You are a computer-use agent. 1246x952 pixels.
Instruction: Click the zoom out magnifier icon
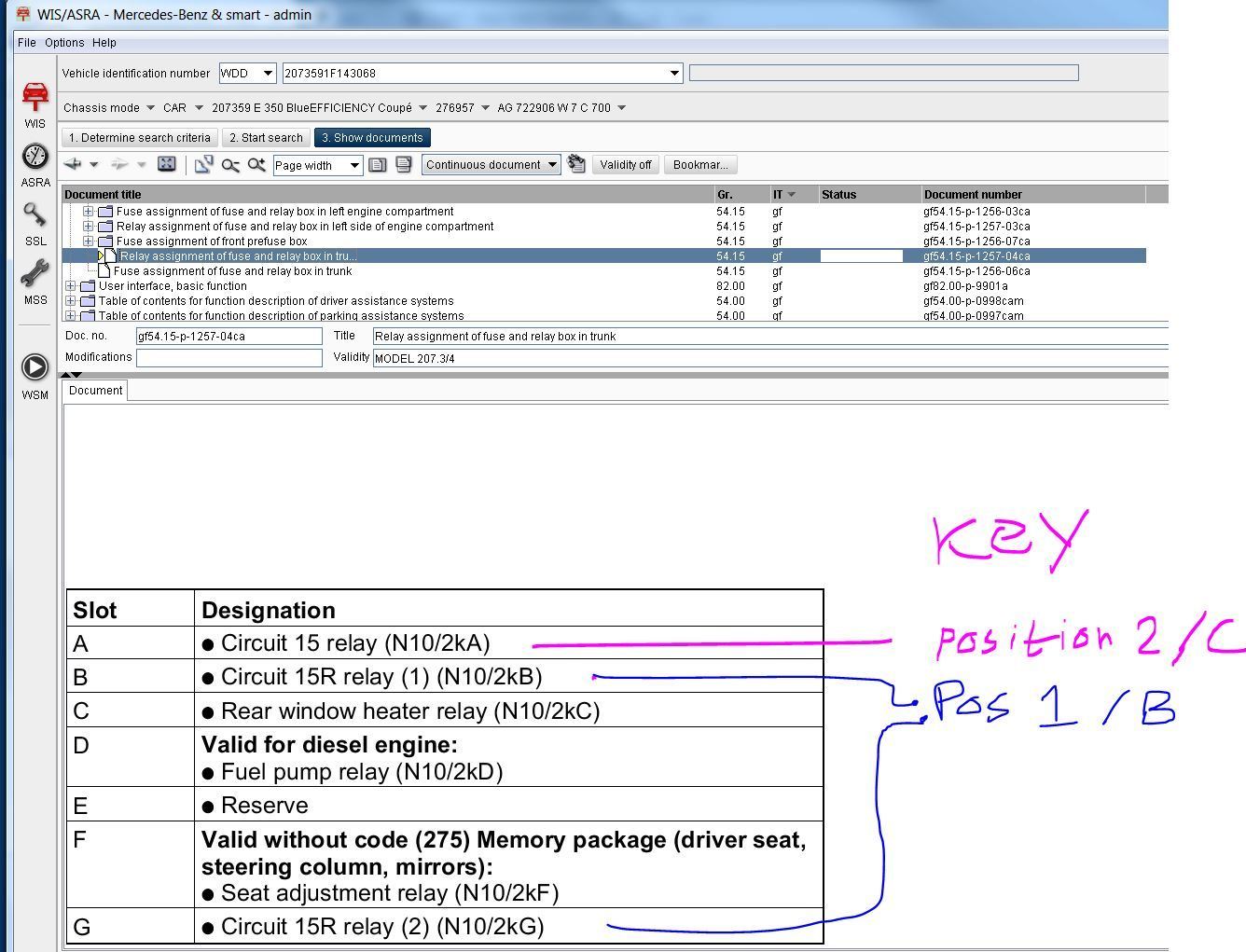230,165
